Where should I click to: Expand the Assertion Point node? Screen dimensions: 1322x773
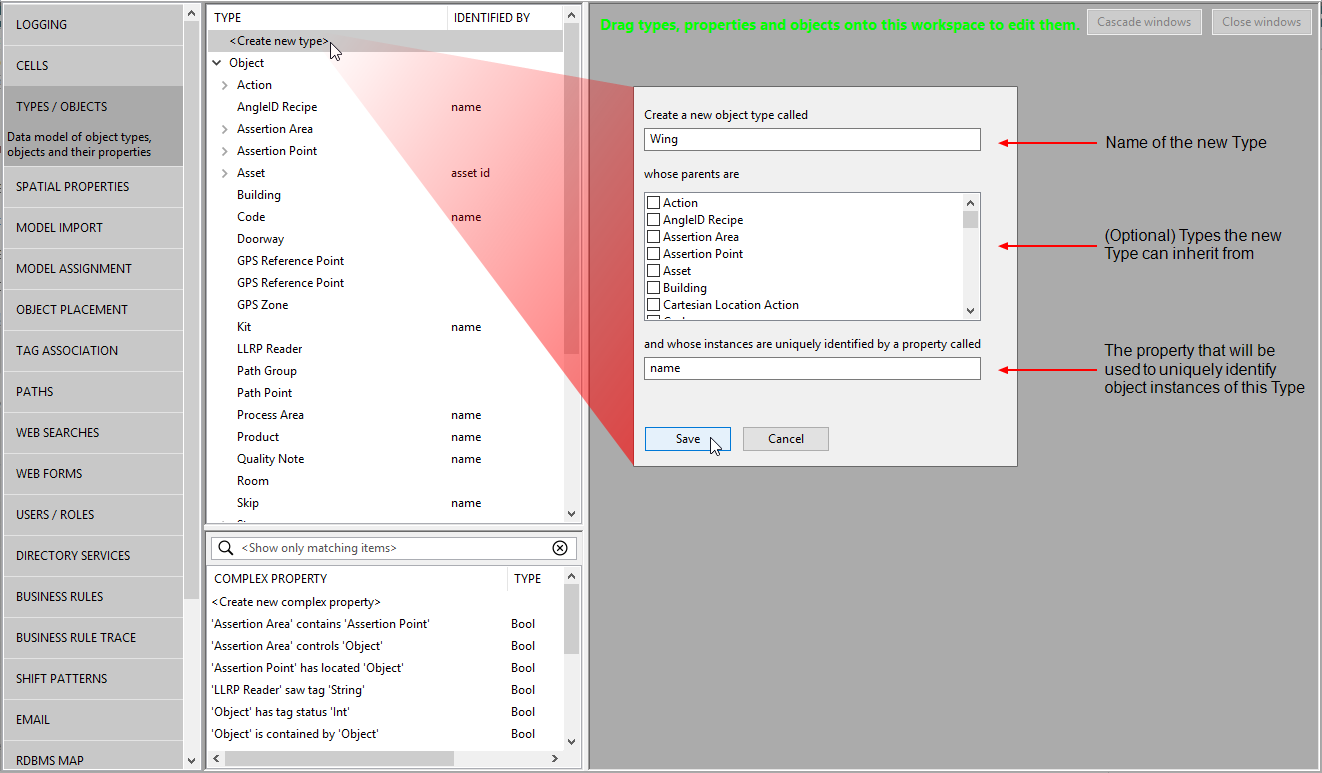pos(225,151)
